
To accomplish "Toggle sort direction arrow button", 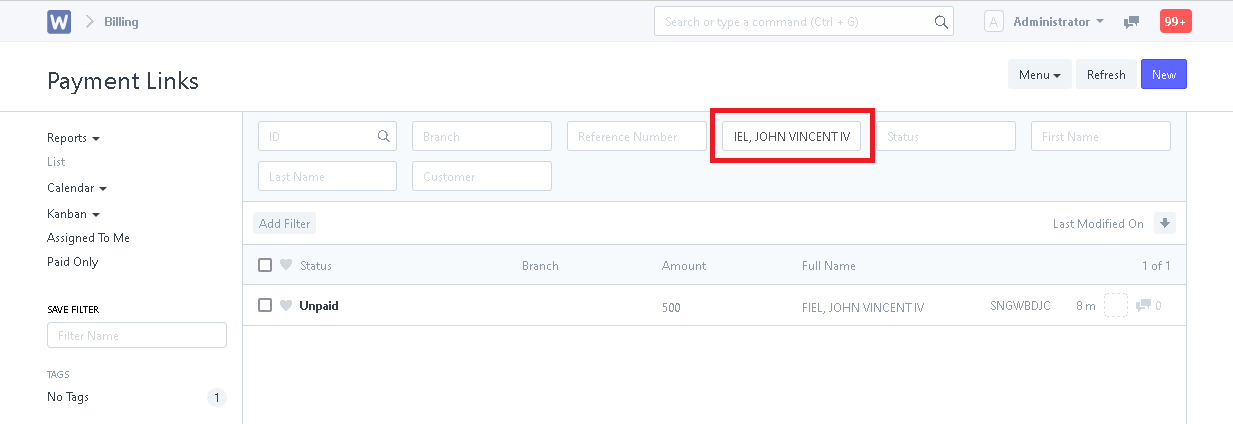I will pyautogui.click(x=1164, y=223).
